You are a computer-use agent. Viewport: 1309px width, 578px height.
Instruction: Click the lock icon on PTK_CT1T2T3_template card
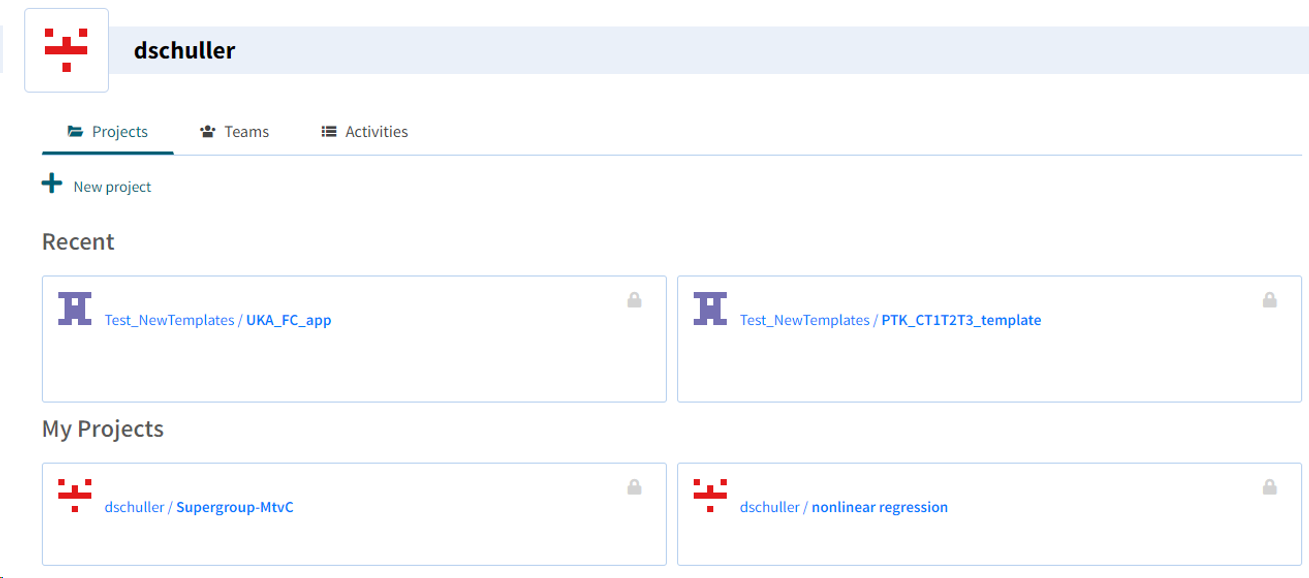click(1269, 300)
